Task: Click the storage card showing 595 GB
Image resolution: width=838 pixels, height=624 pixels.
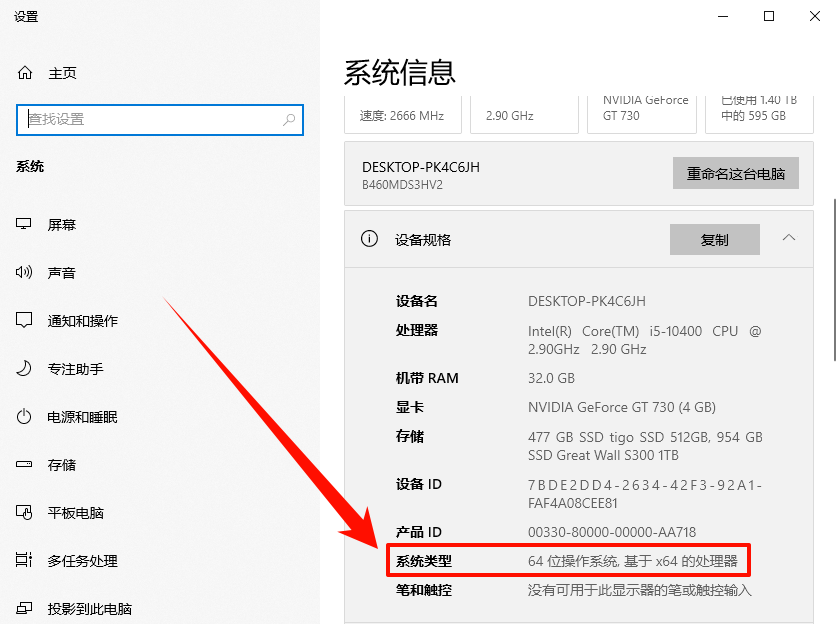Action: 759,115
